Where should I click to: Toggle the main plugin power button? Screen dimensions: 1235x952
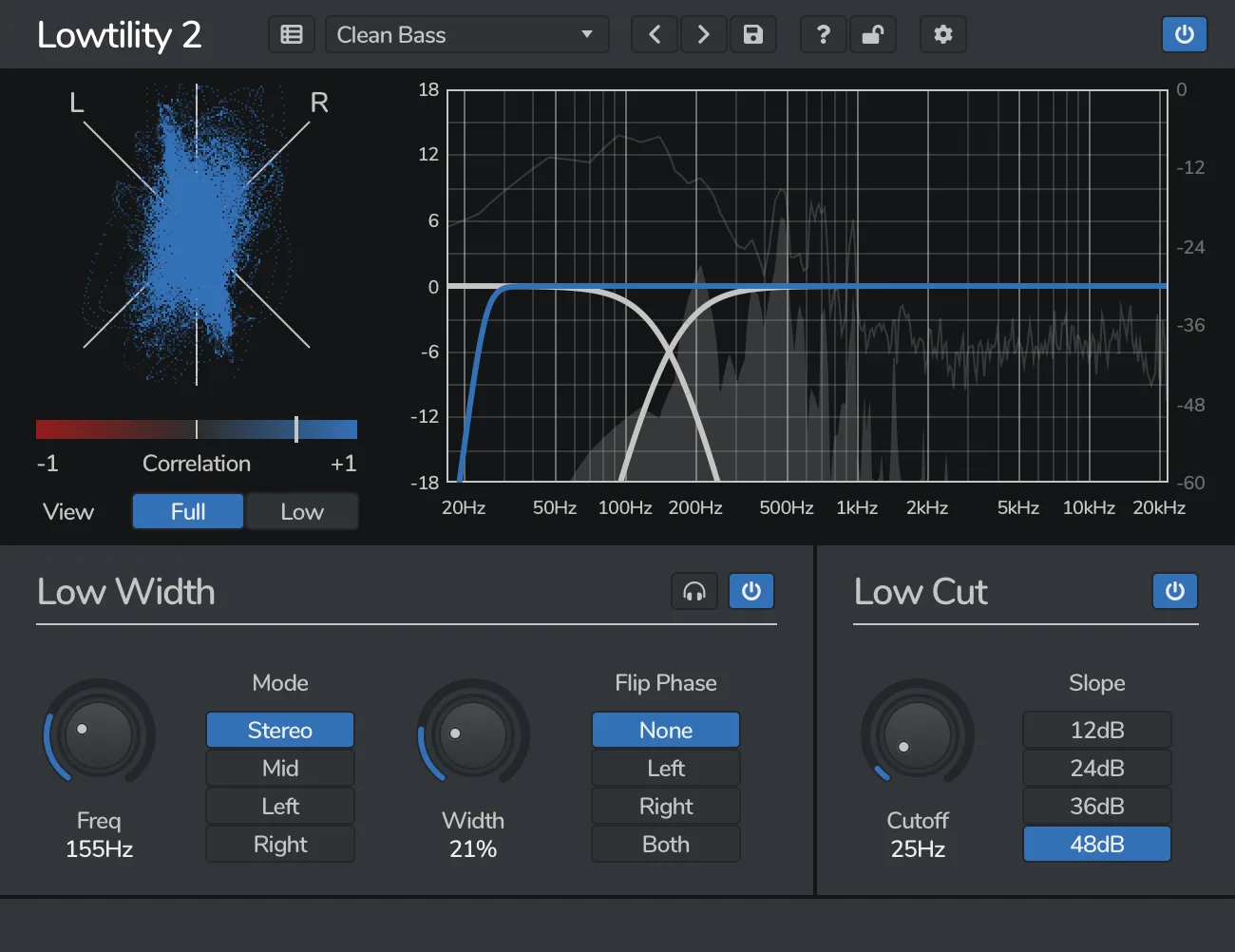(x=1185, y=35)
